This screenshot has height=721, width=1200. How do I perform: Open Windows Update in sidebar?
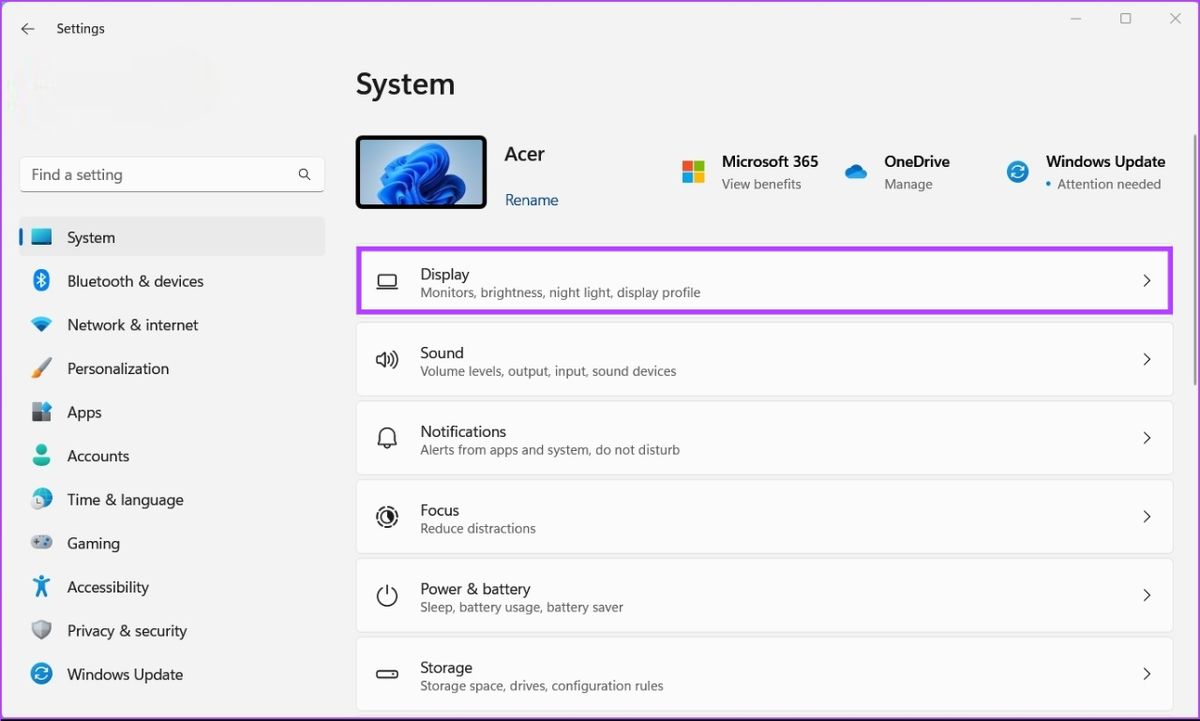172,674
